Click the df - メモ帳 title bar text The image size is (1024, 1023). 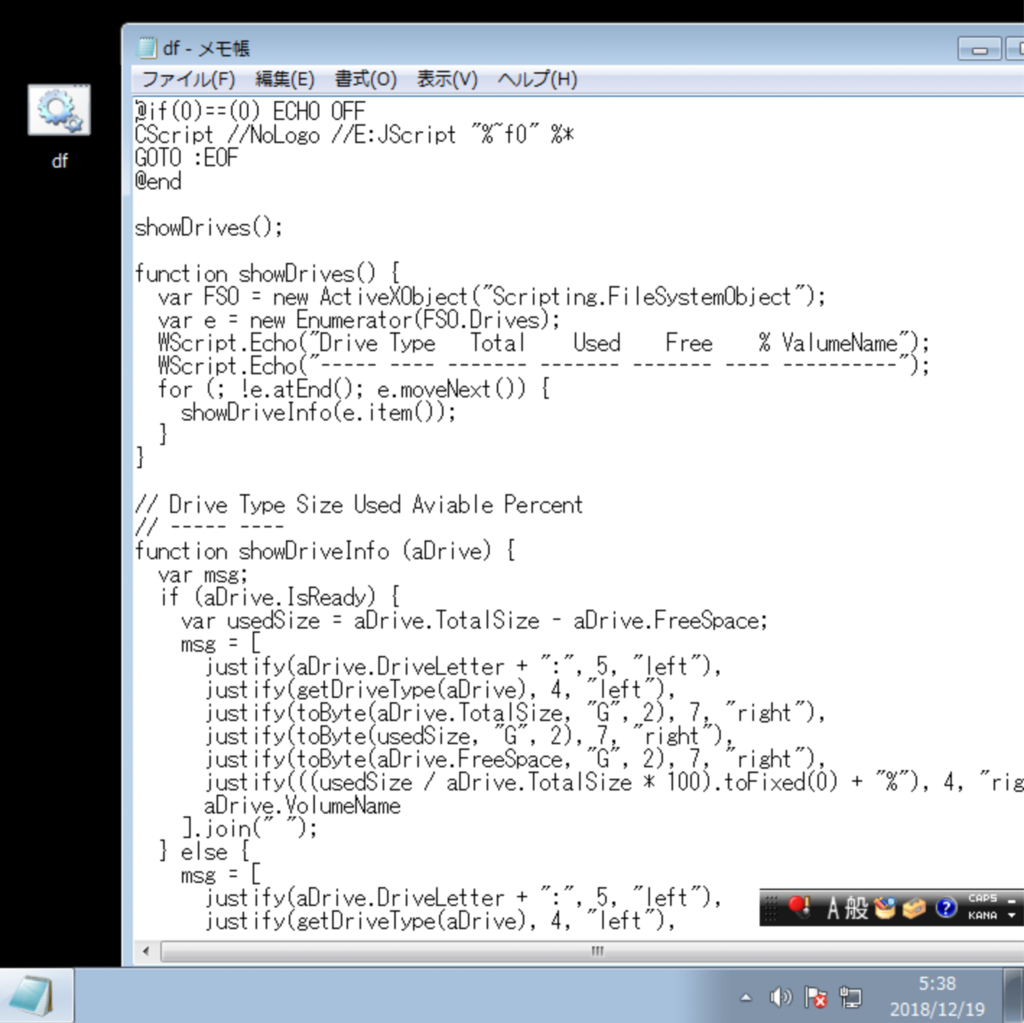pyautogui.click(x=206, y=48)
